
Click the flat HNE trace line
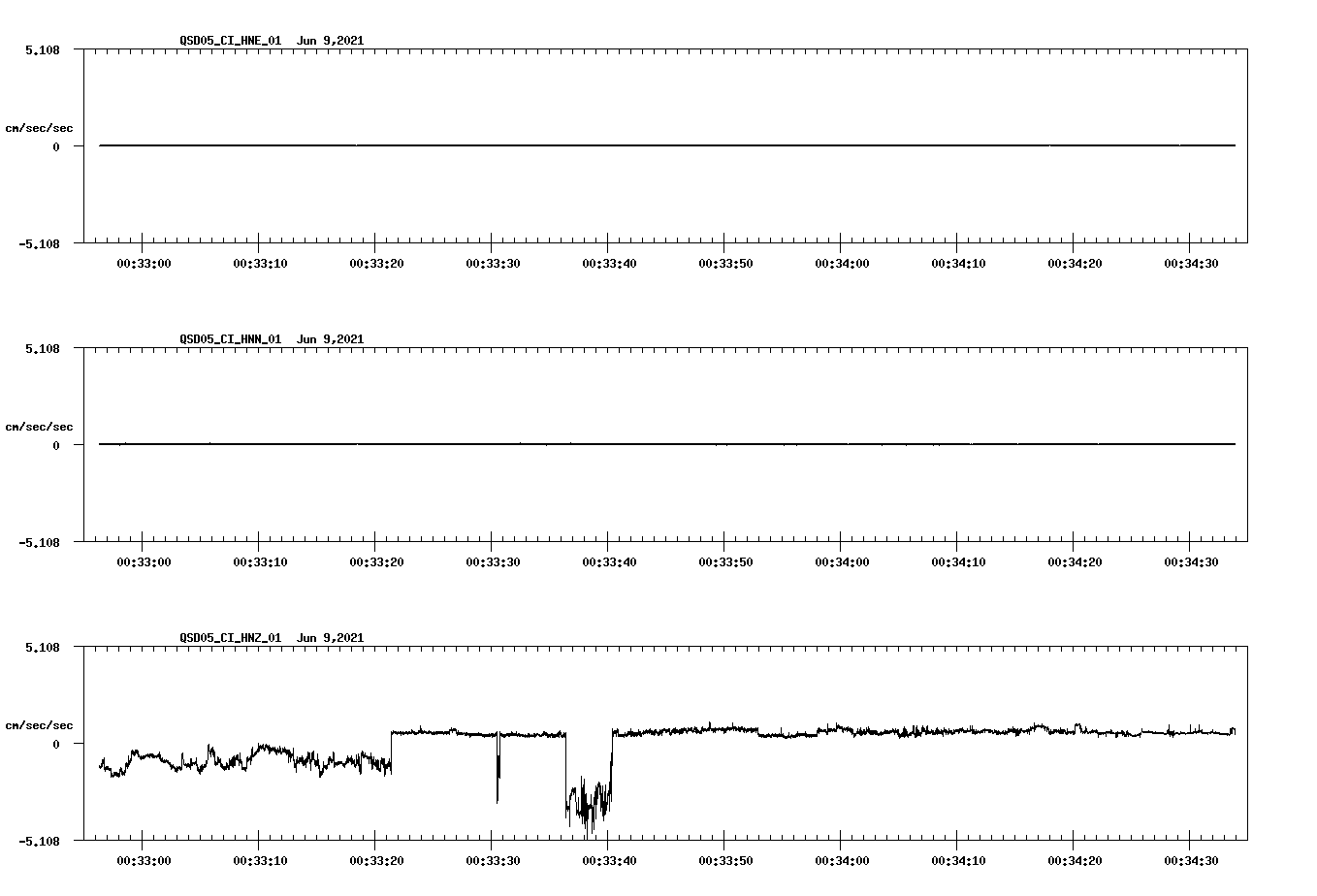(667, 145)
